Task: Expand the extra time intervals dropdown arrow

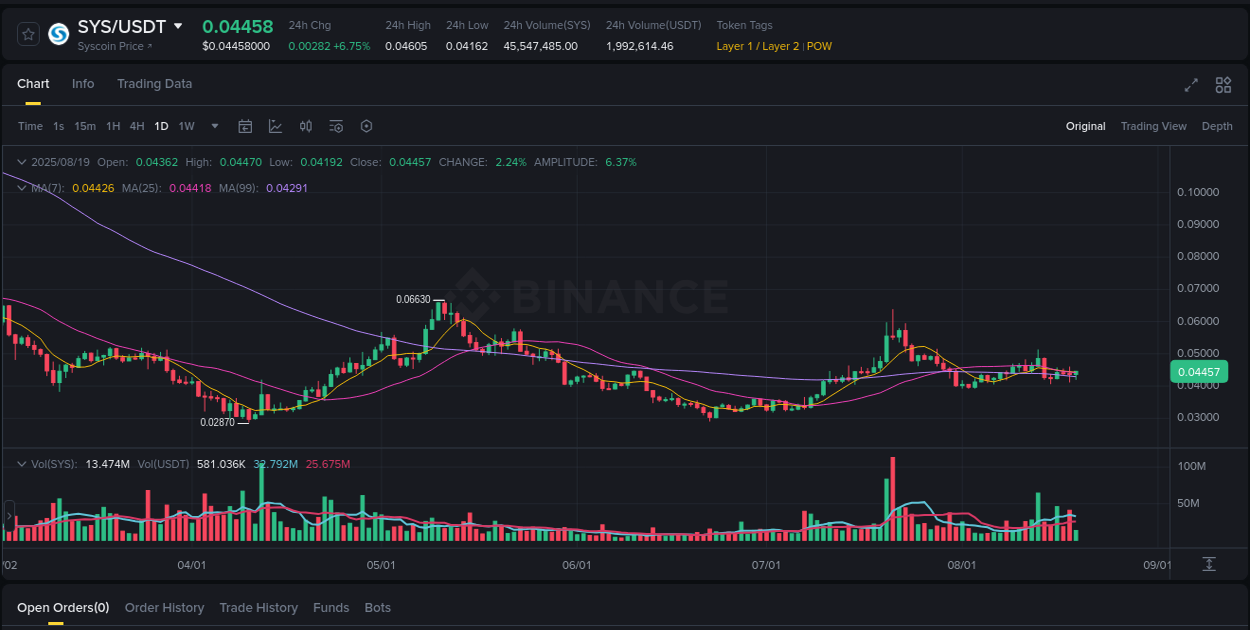Action: 214,126
